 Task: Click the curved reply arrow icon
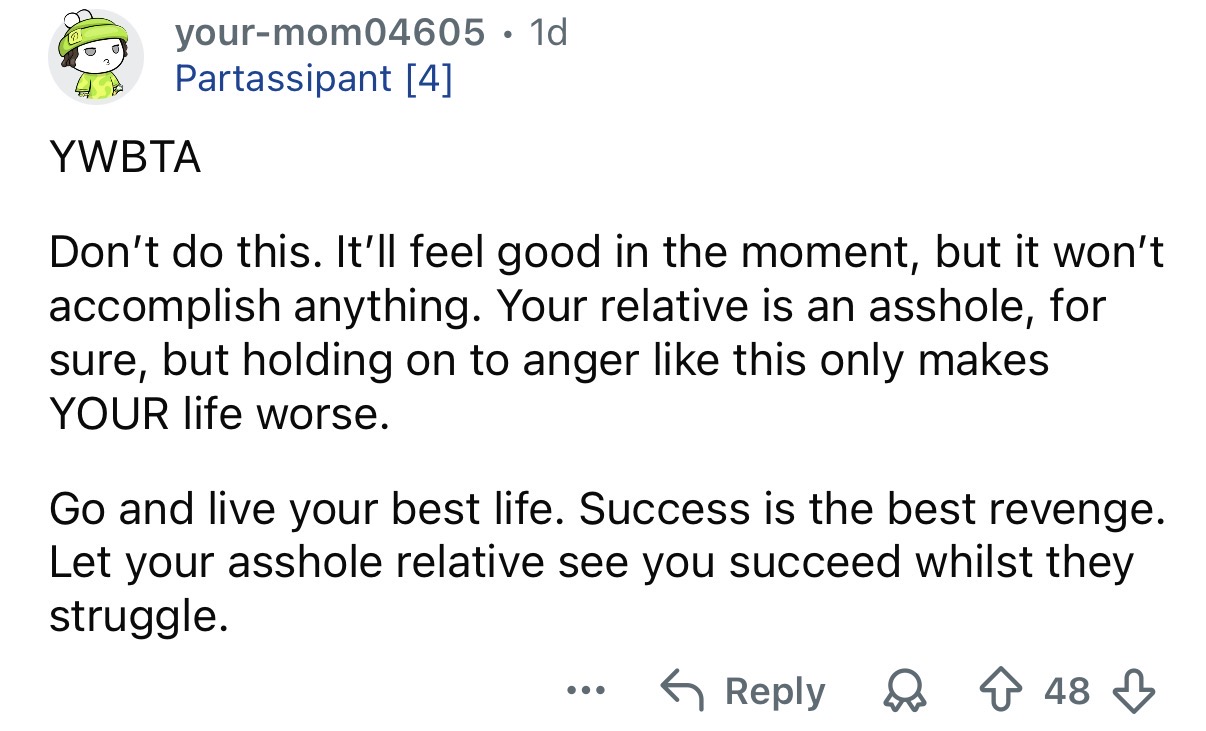click(x=682, y=691)
